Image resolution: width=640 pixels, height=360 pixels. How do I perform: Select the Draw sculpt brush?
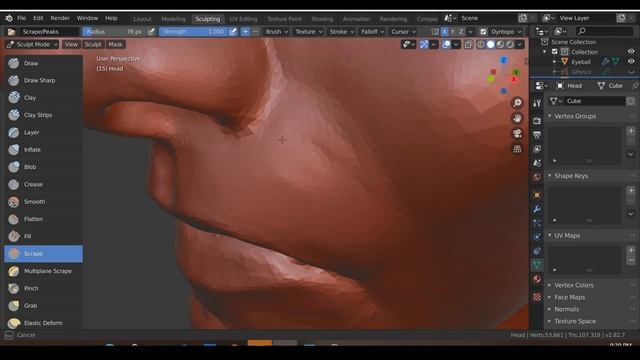(x=43, y=63)
